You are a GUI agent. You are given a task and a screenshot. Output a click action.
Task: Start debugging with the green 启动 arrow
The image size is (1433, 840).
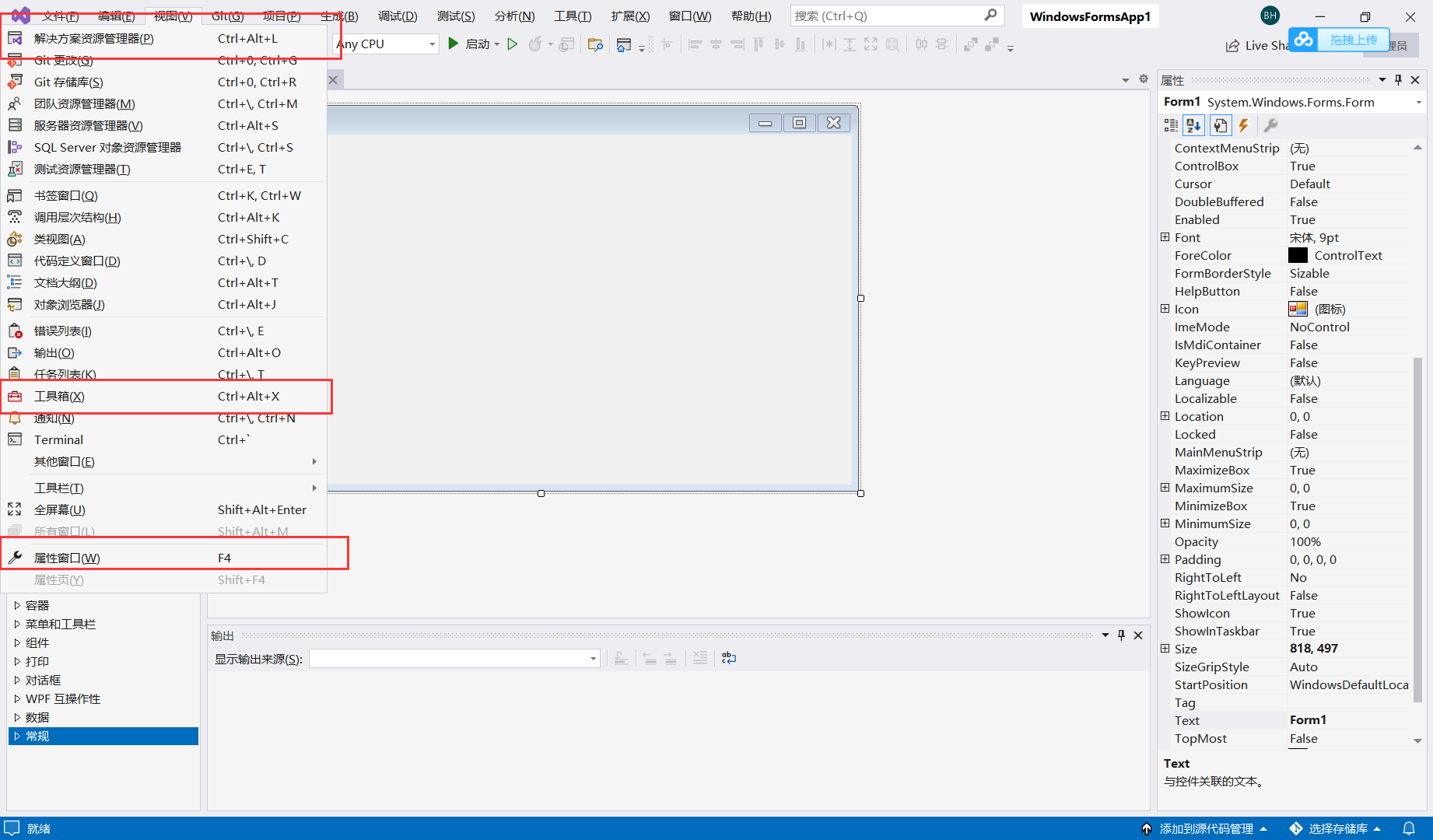(x=454, y=44)
